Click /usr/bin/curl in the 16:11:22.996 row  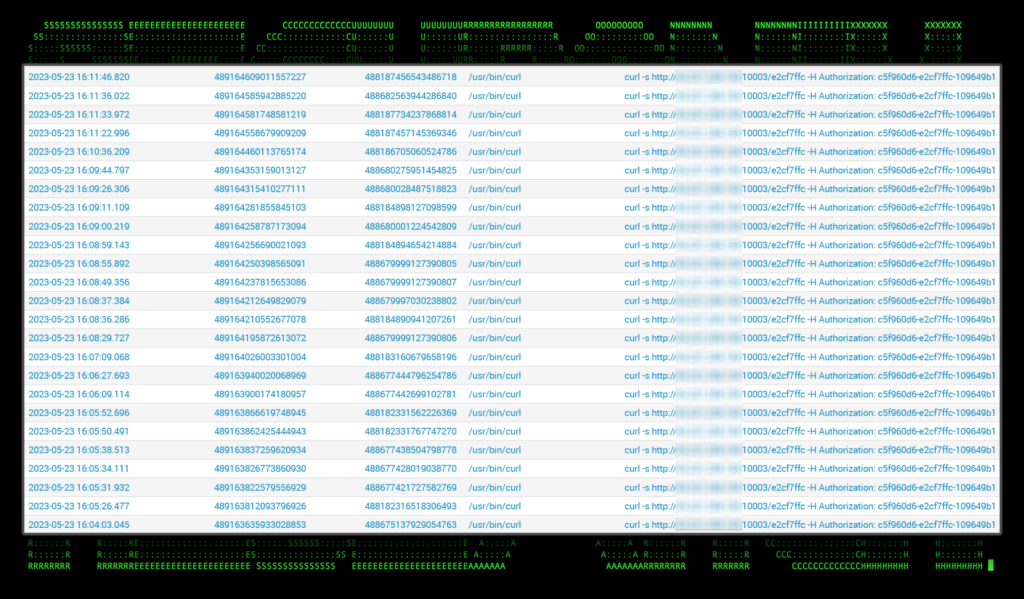point(495,133)
